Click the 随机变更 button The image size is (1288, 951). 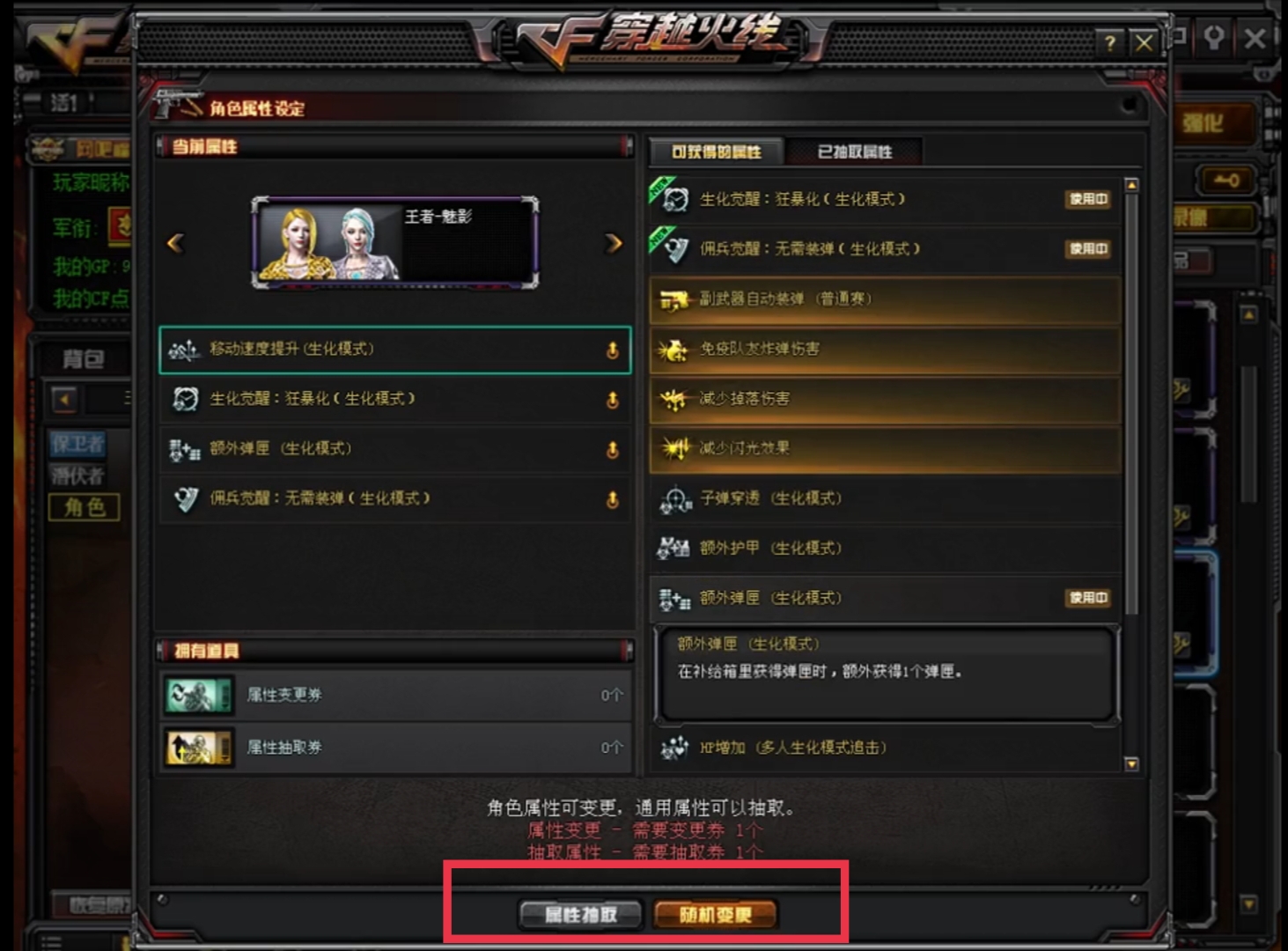click(x=715, y=915)
